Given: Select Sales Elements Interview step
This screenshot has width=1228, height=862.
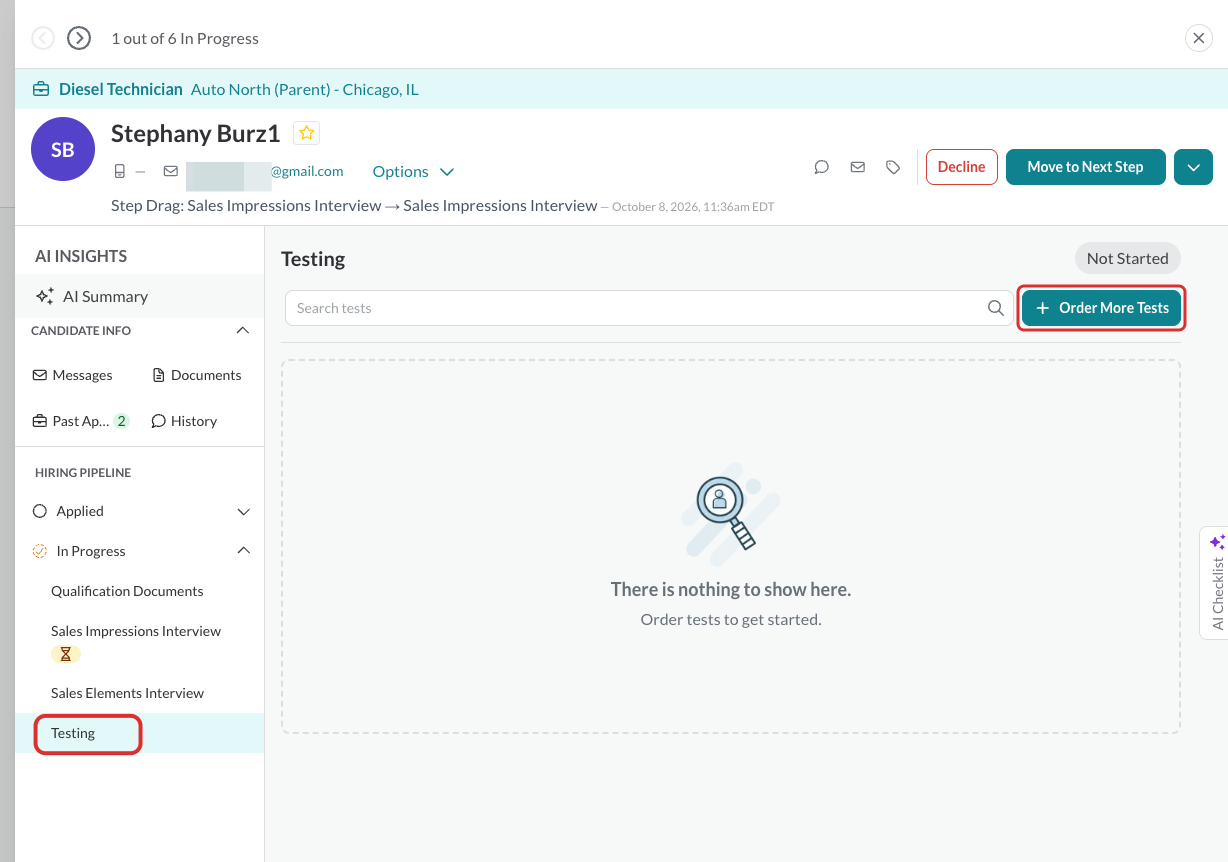Looking at the screenshot, I should tap(127, 693).
